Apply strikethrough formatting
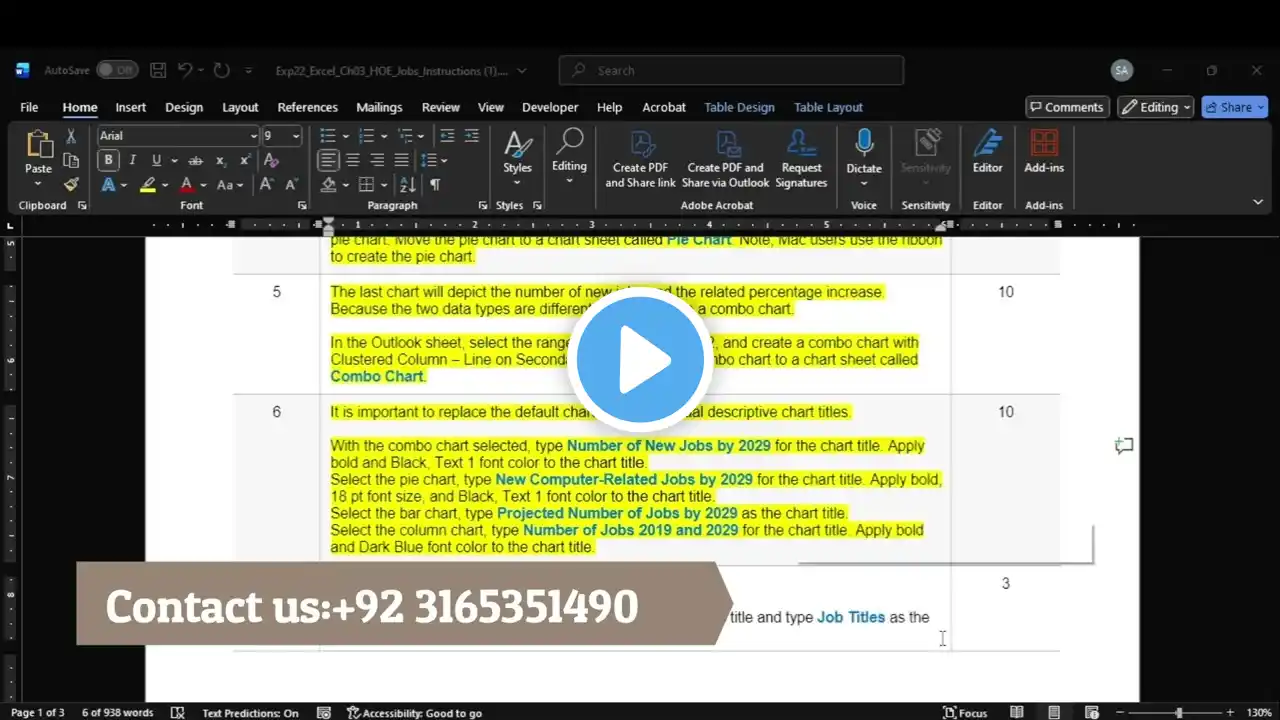 pos(196,160)
